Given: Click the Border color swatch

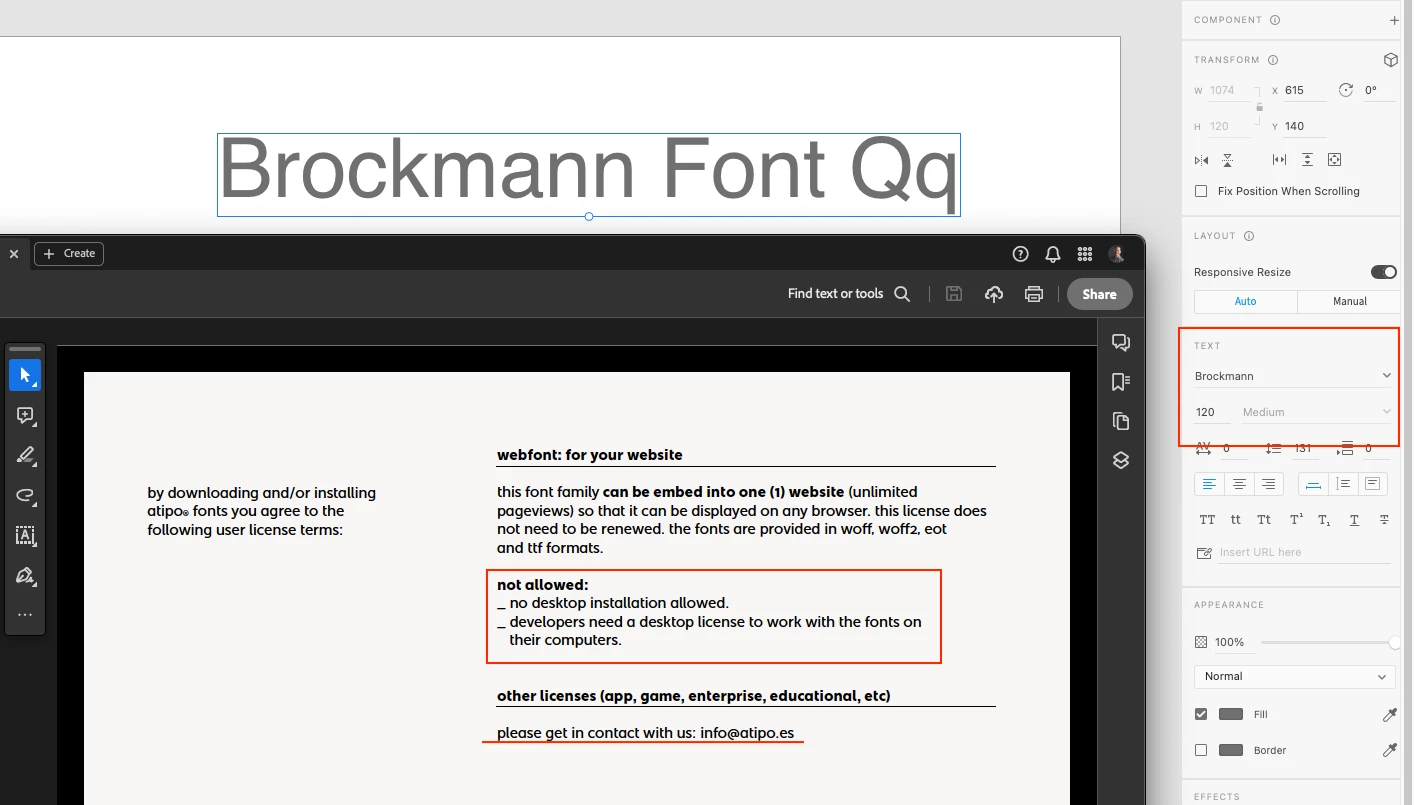Looking at the screenshot, I should pyautogui.click(x=1231, y=750).
